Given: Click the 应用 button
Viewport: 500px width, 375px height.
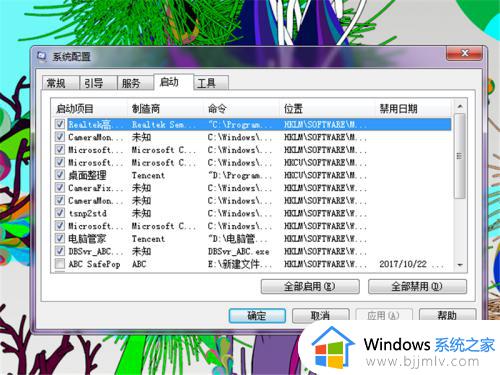Looking at the screenshot, I should pos(384,315).
